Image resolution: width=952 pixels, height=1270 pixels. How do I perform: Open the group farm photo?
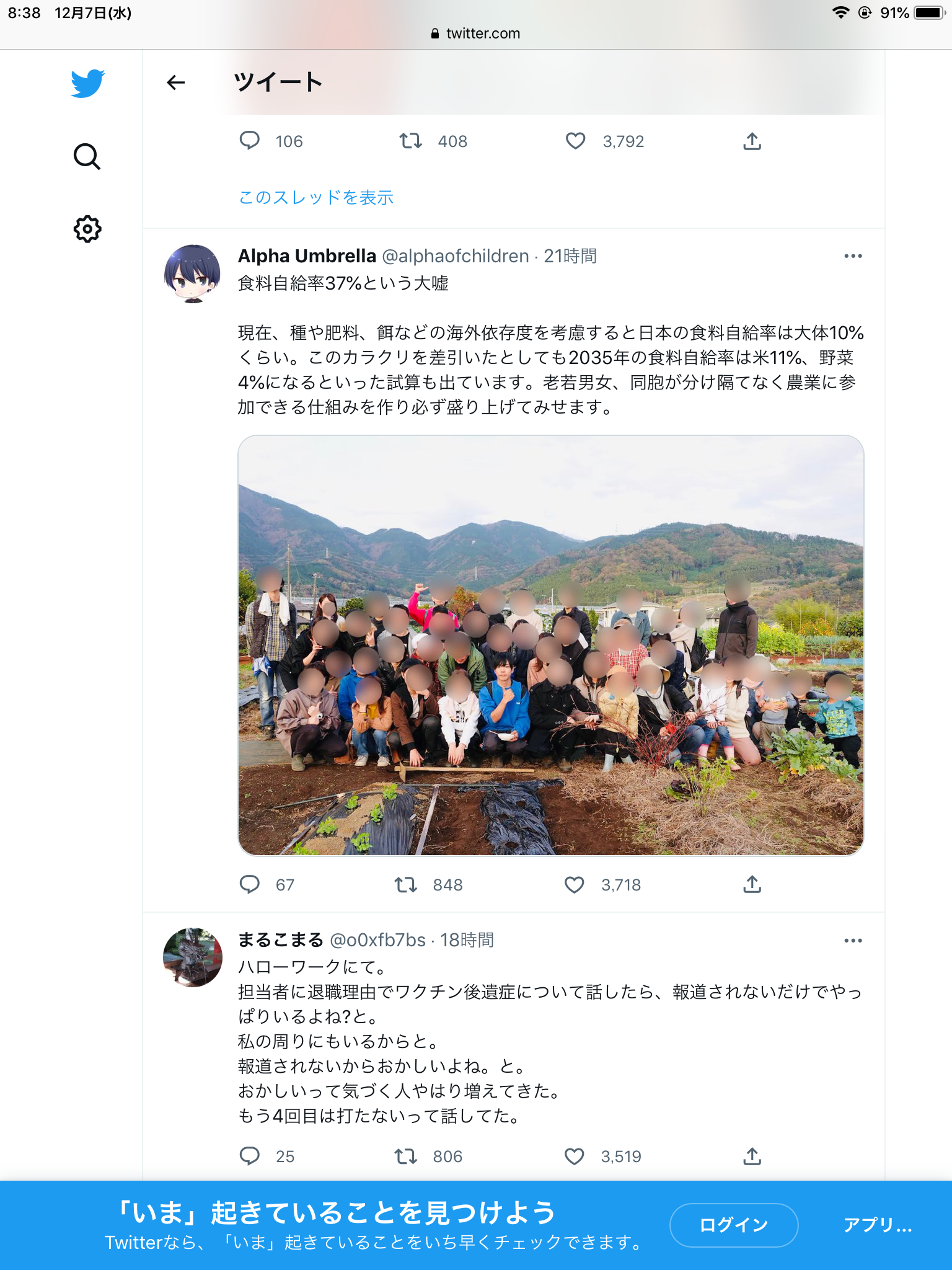(551, 646)
